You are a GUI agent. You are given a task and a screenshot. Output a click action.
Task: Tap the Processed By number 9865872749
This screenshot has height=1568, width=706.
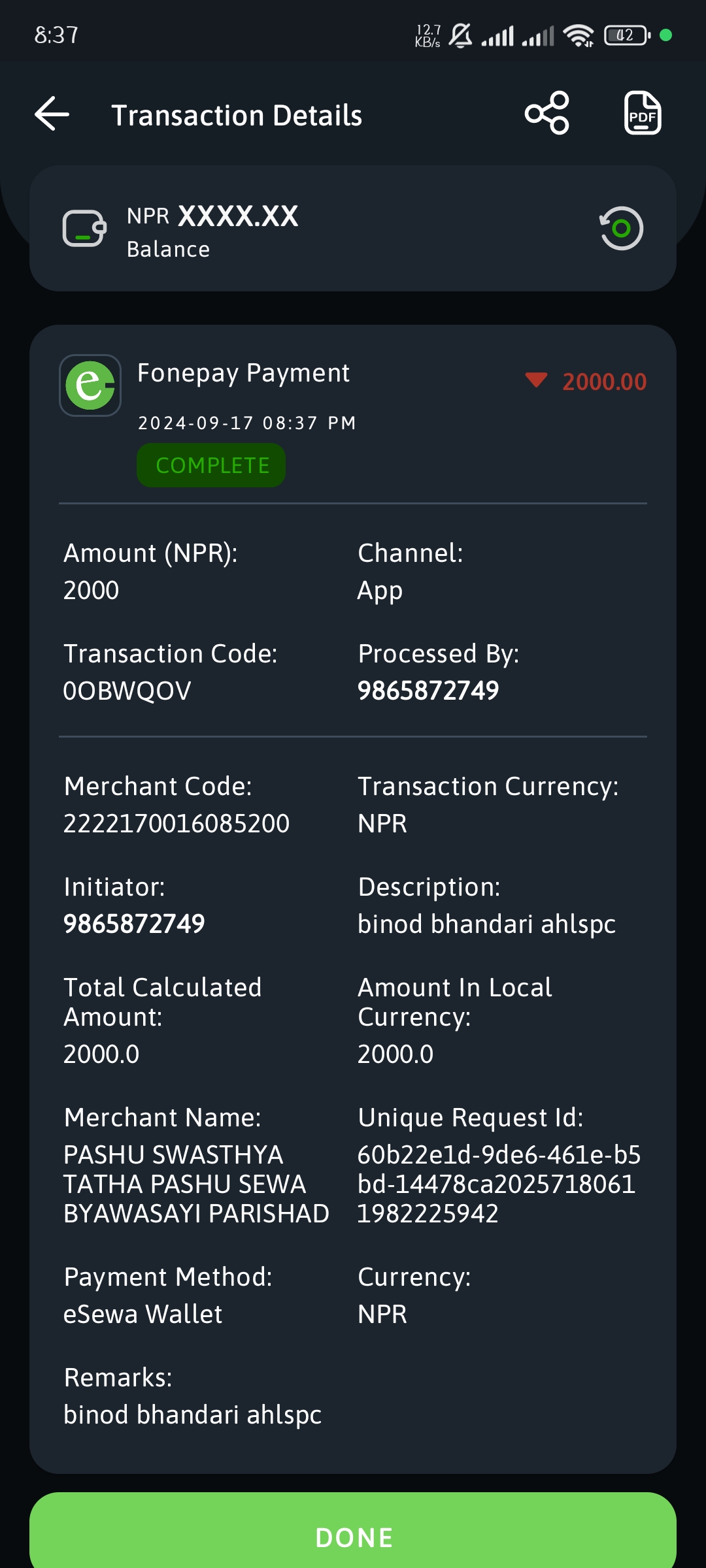point(428,691)
